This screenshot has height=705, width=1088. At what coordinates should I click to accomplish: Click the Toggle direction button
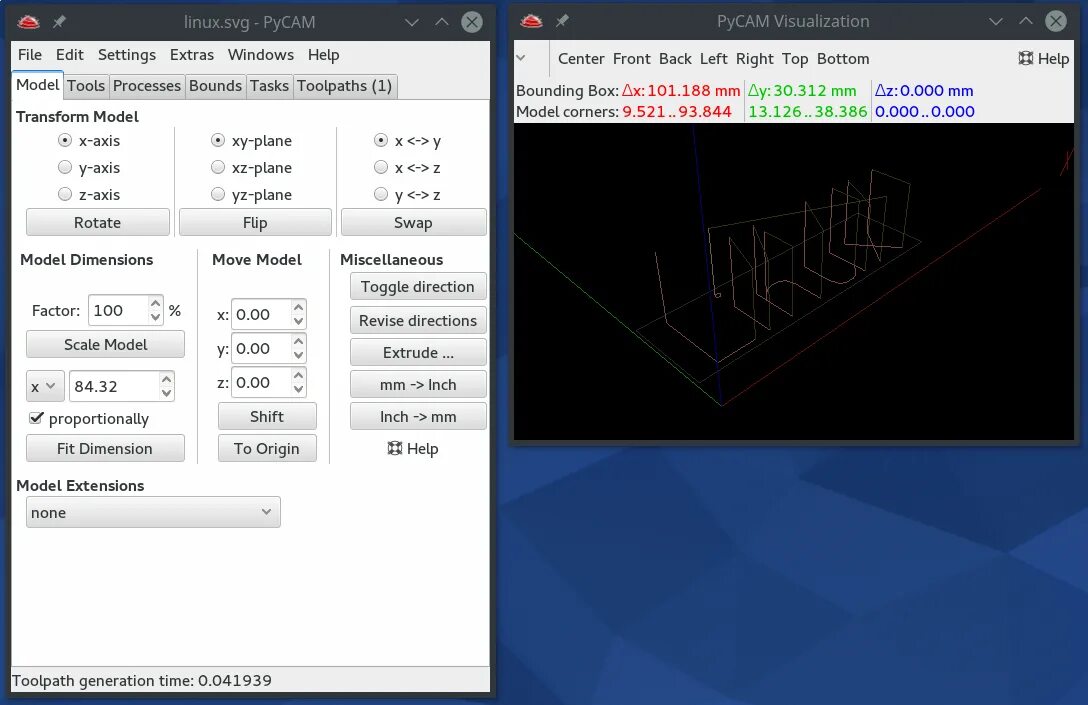(x=418, y=287)
